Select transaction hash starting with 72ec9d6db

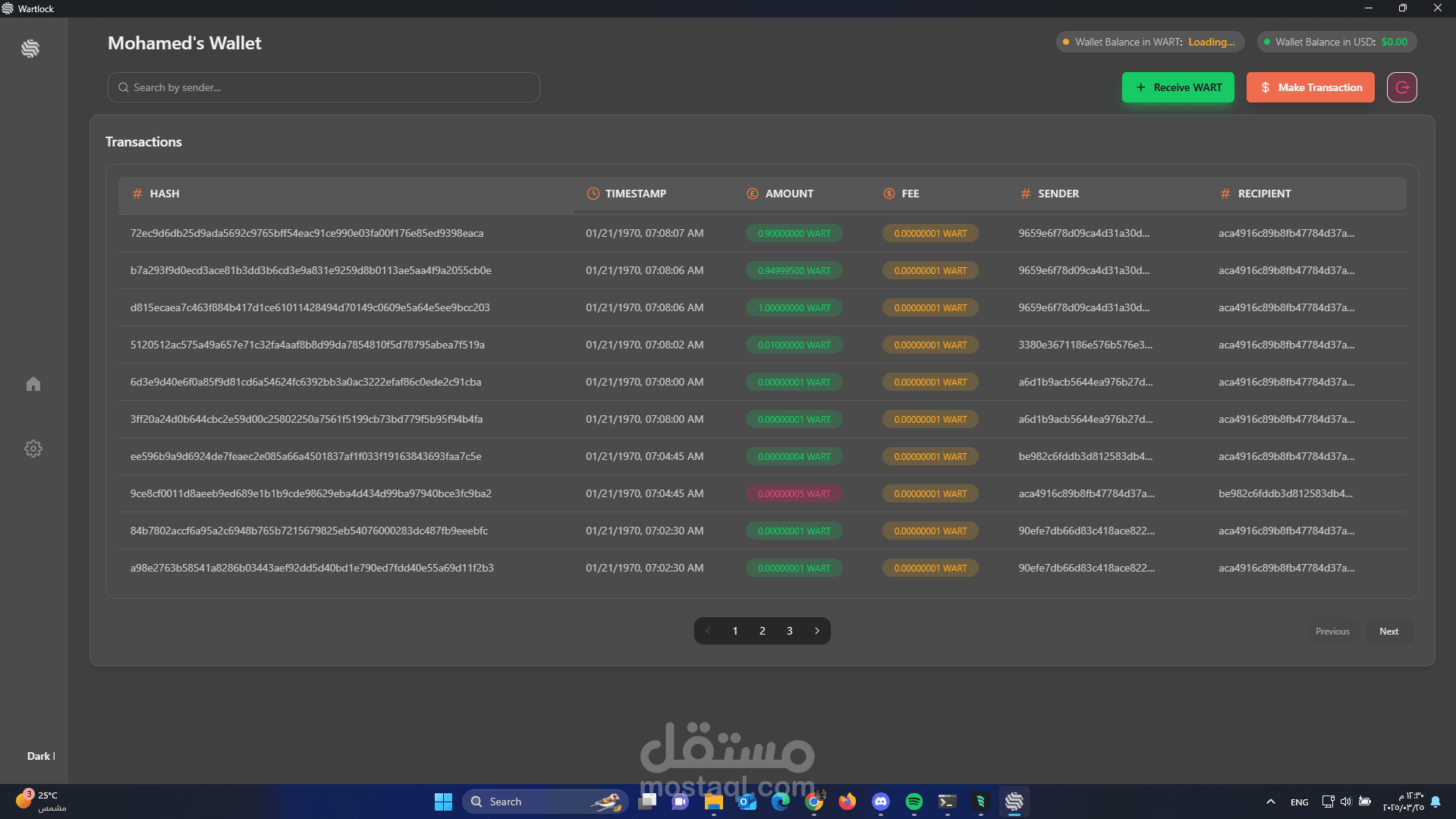pyautogui.click(x=307, y=233)
